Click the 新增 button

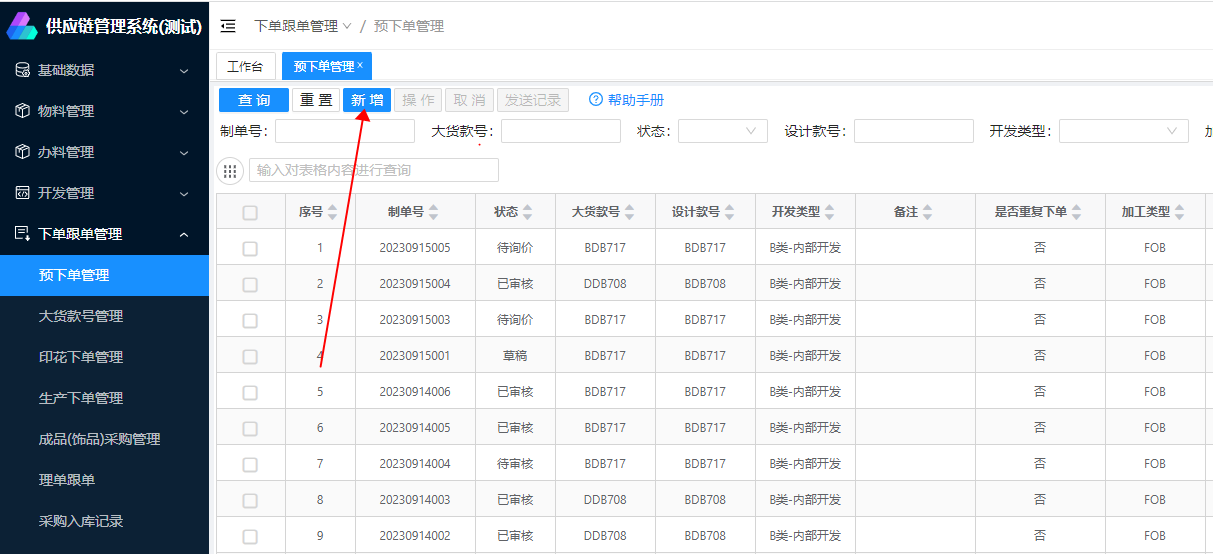coord(367,100)
